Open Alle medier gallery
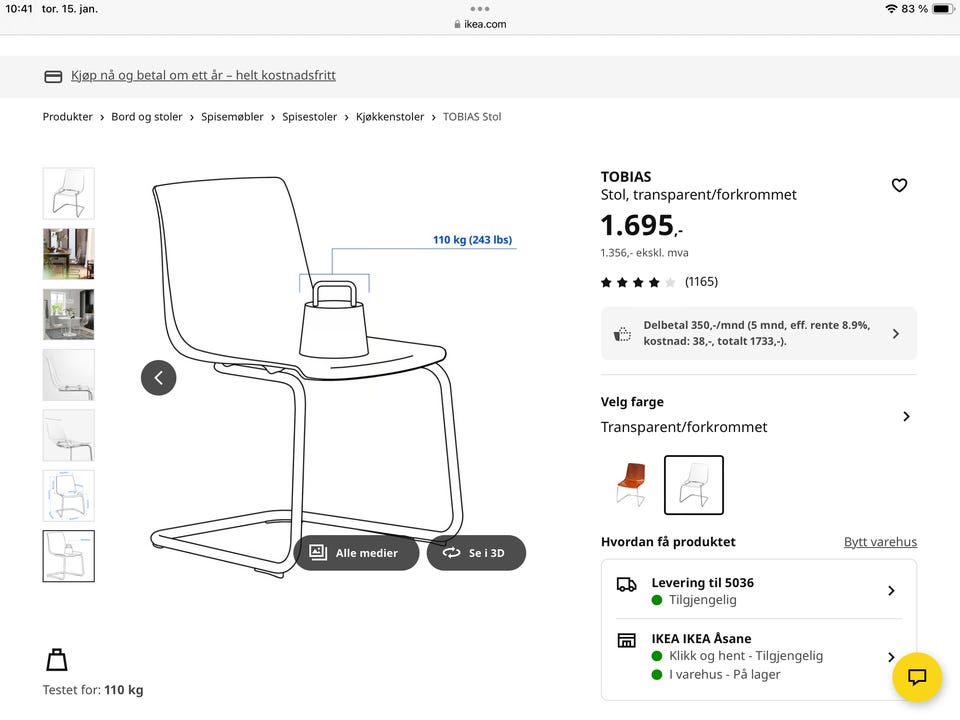The width and height of the screenshot is (960, 720). (x=356, y=553)
